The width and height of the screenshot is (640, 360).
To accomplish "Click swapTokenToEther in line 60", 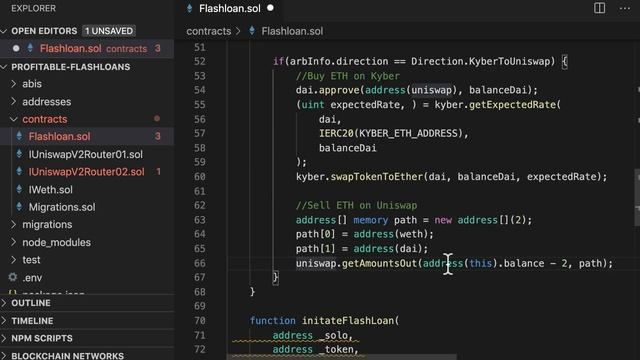I will [377, 177].
